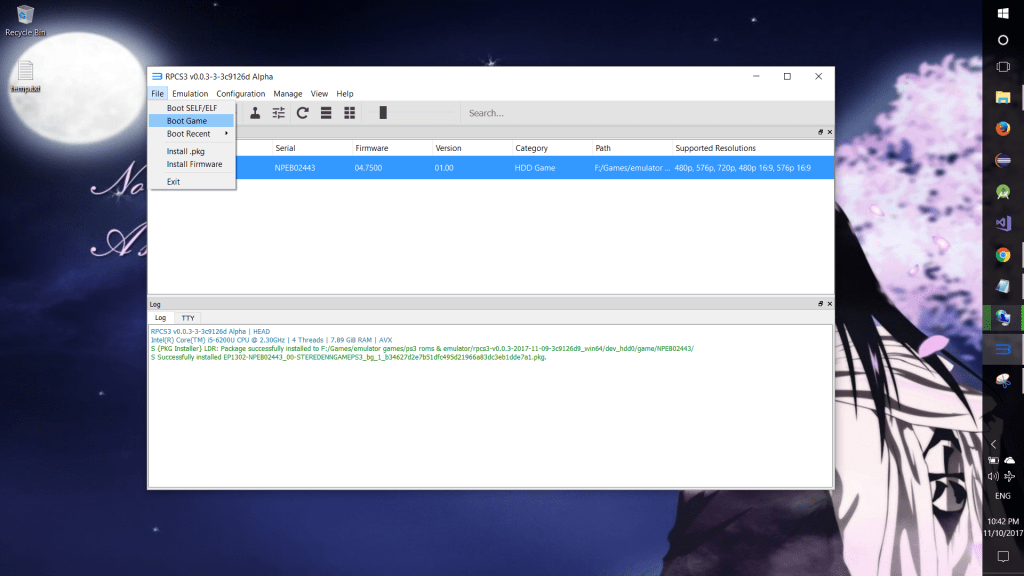Click the Pads (controller) settings toolbar icon
The image size is (1024, 576).
(x=255, y=113)
